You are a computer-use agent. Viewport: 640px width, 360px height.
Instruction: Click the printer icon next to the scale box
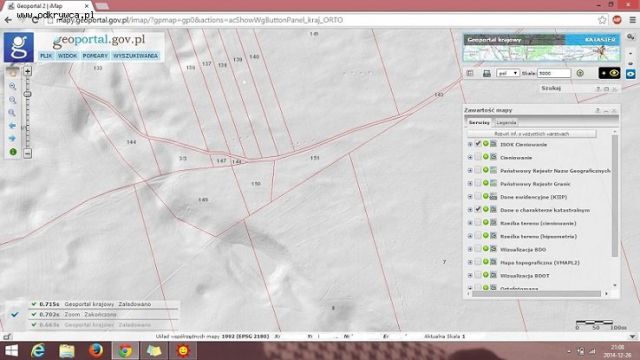(x=487, y=73)
